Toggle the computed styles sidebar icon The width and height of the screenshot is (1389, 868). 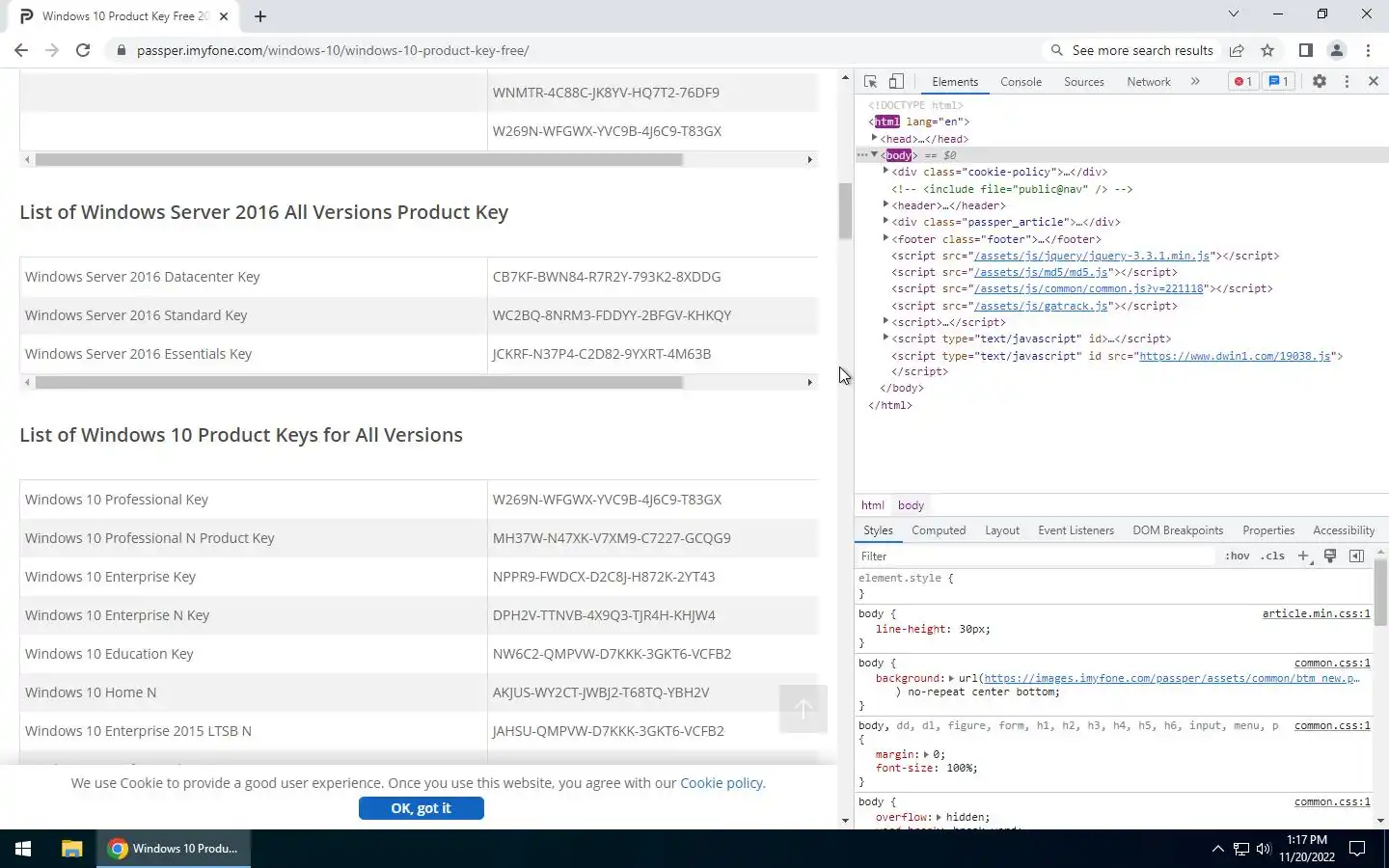1356,556
